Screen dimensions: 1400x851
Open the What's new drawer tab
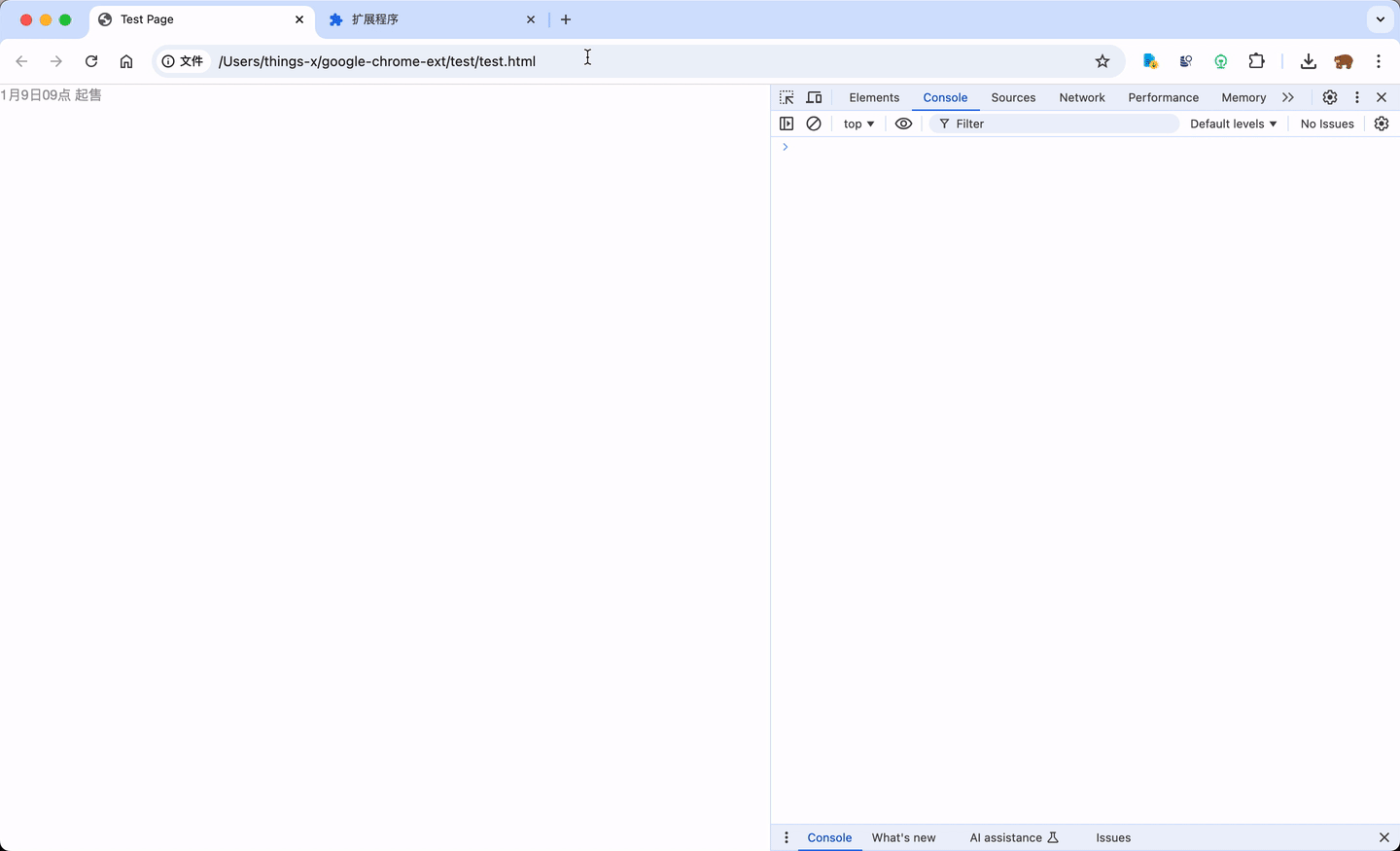[903, 837]
